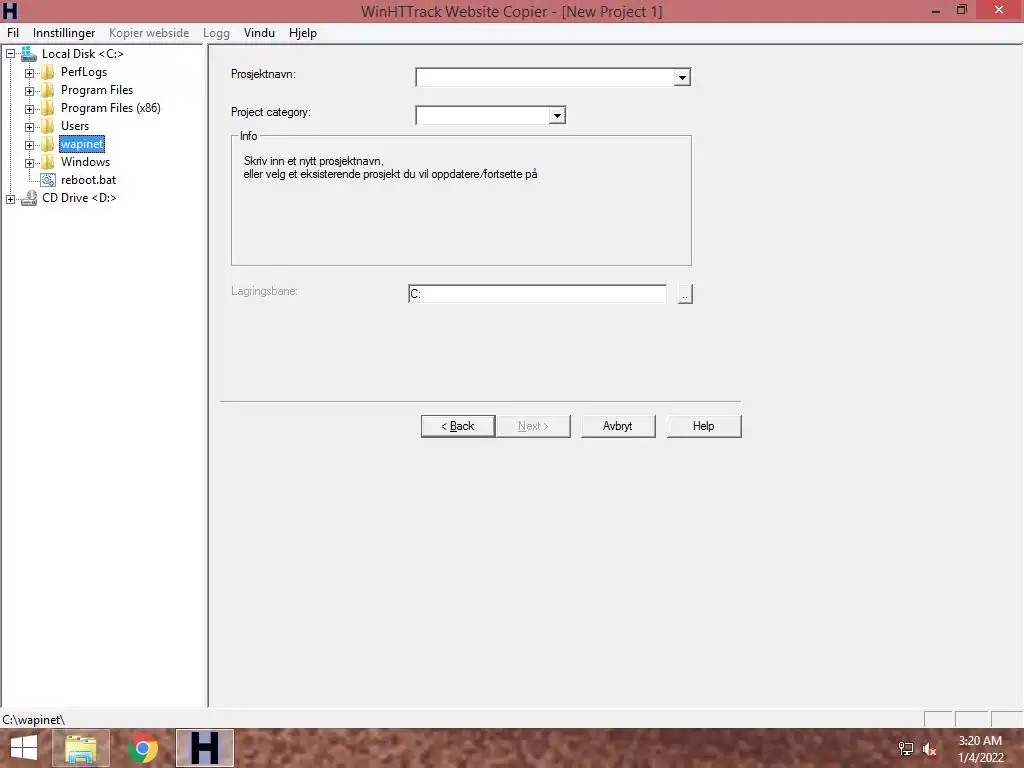
Task: Click the < Back button
Action: point(458,426)
